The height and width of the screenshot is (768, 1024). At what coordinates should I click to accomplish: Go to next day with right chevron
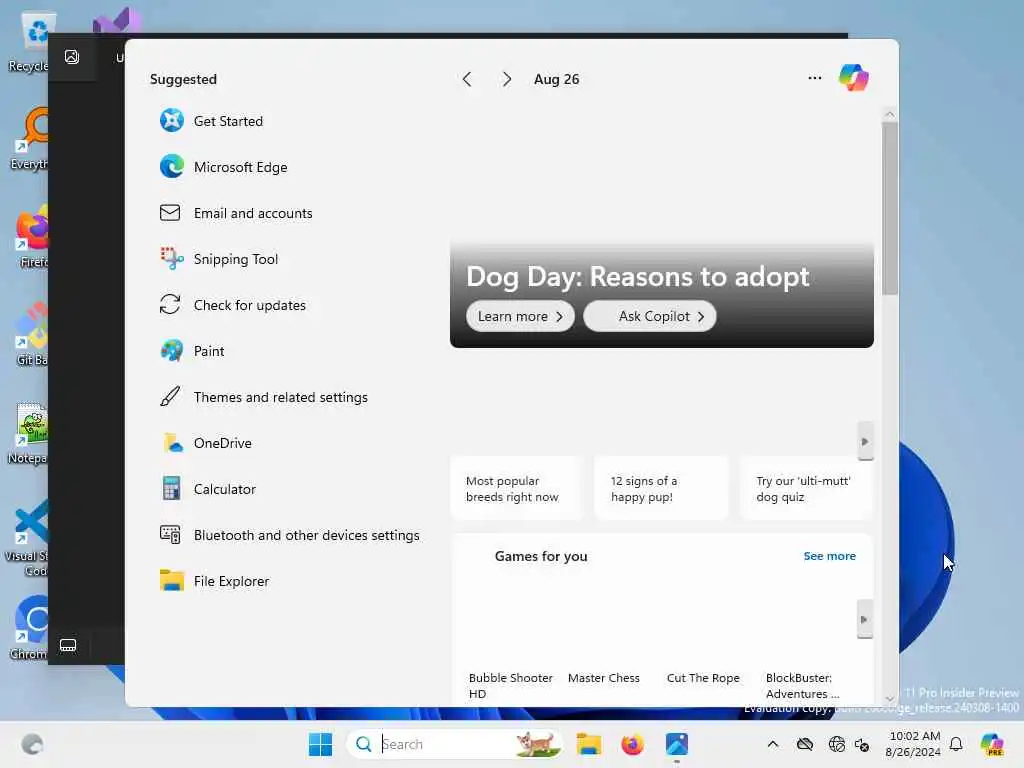click(x=507, y=79)
